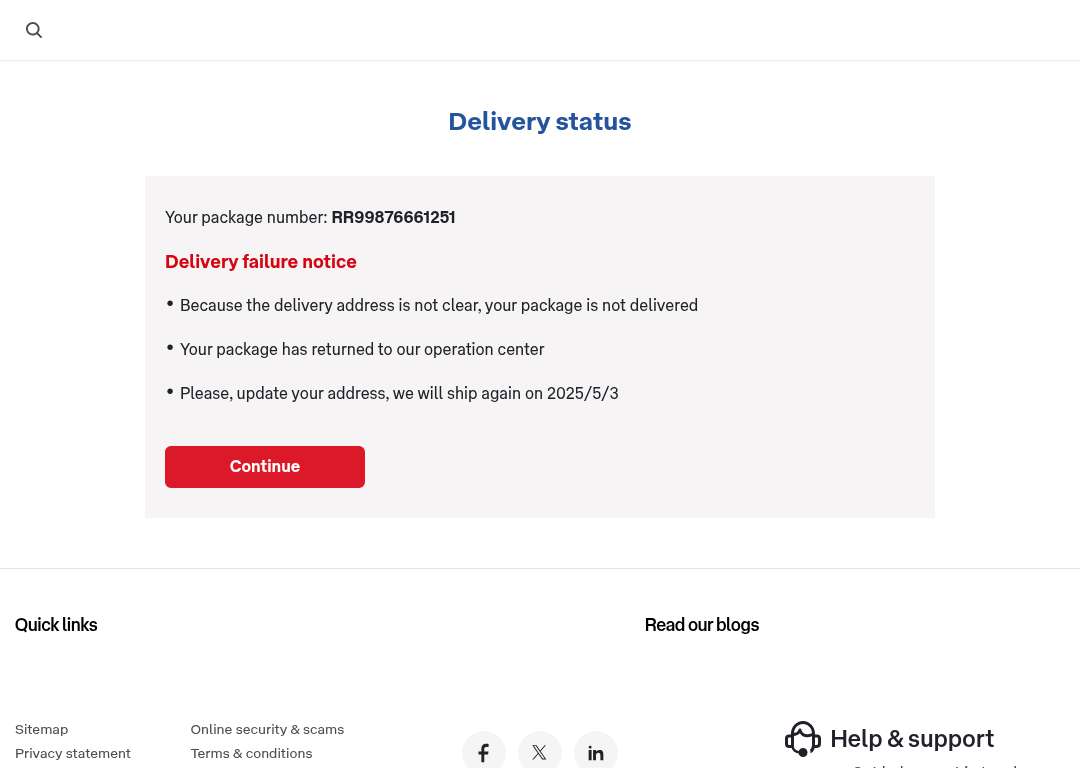Click the red Continue button
1080x768 pixels.
tap(264, 466)
